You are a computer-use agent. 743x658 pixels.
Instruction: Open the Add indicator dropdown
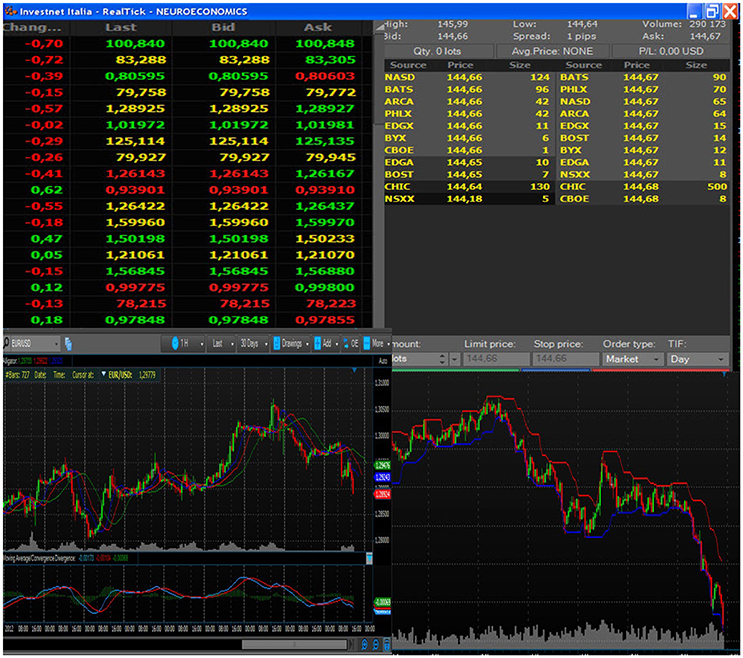pos(336,343)
